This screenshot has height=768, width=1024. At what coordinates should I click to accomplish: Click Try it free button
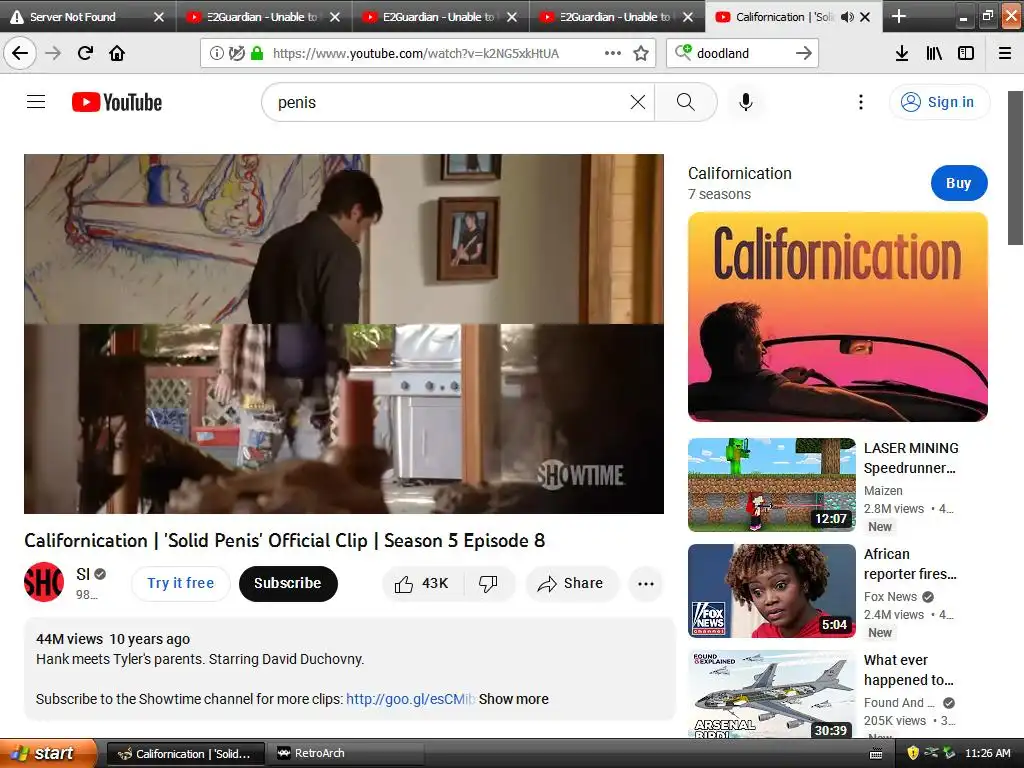point(181,583)
